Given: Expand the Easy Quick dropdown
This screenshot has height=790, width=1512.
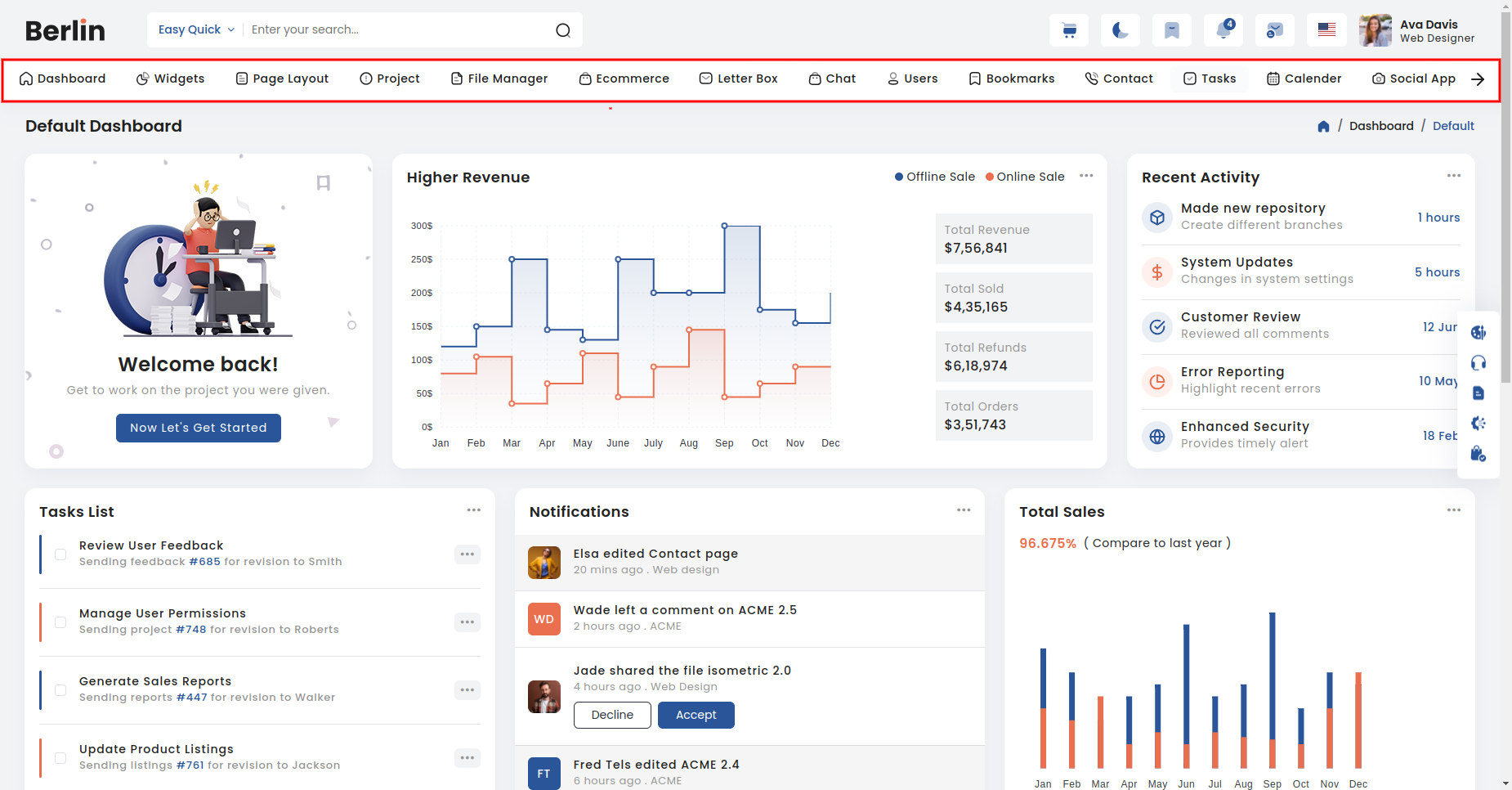Looking at the screenshot, I should tap(196, 29).
